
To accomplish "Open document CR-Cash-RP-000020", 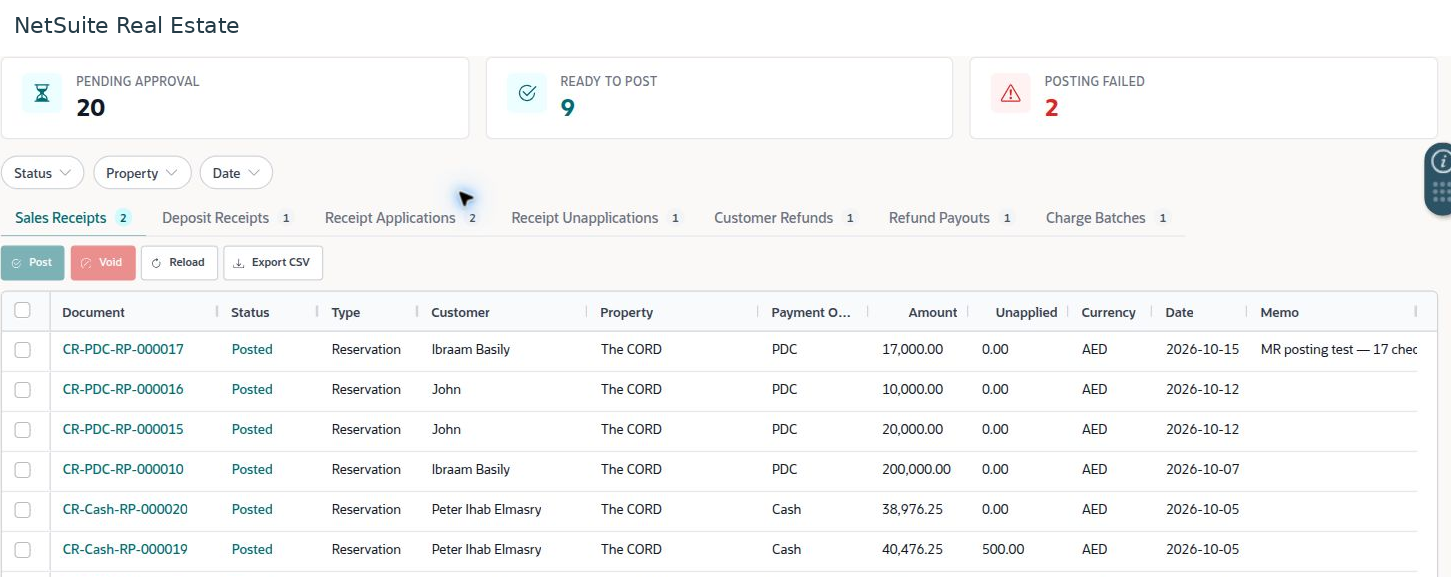I will (125, 510).
